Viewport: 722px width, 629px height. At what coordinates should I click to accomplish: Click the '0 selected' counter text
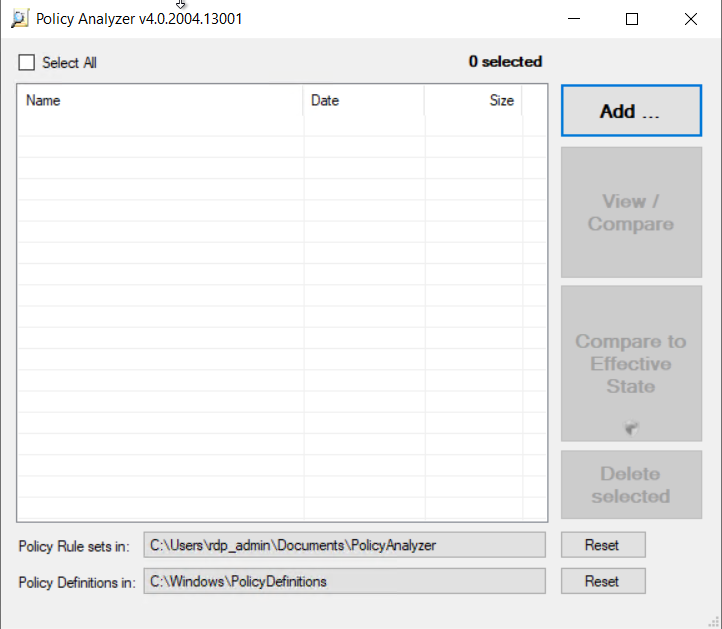[505, 62]
